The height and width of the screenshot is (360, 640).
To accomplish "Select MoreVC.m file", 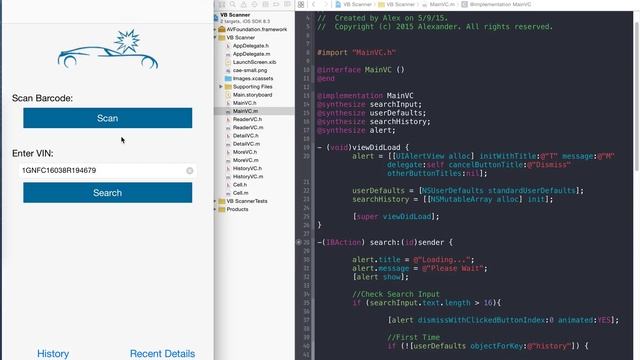I will (x=245, y=160).
